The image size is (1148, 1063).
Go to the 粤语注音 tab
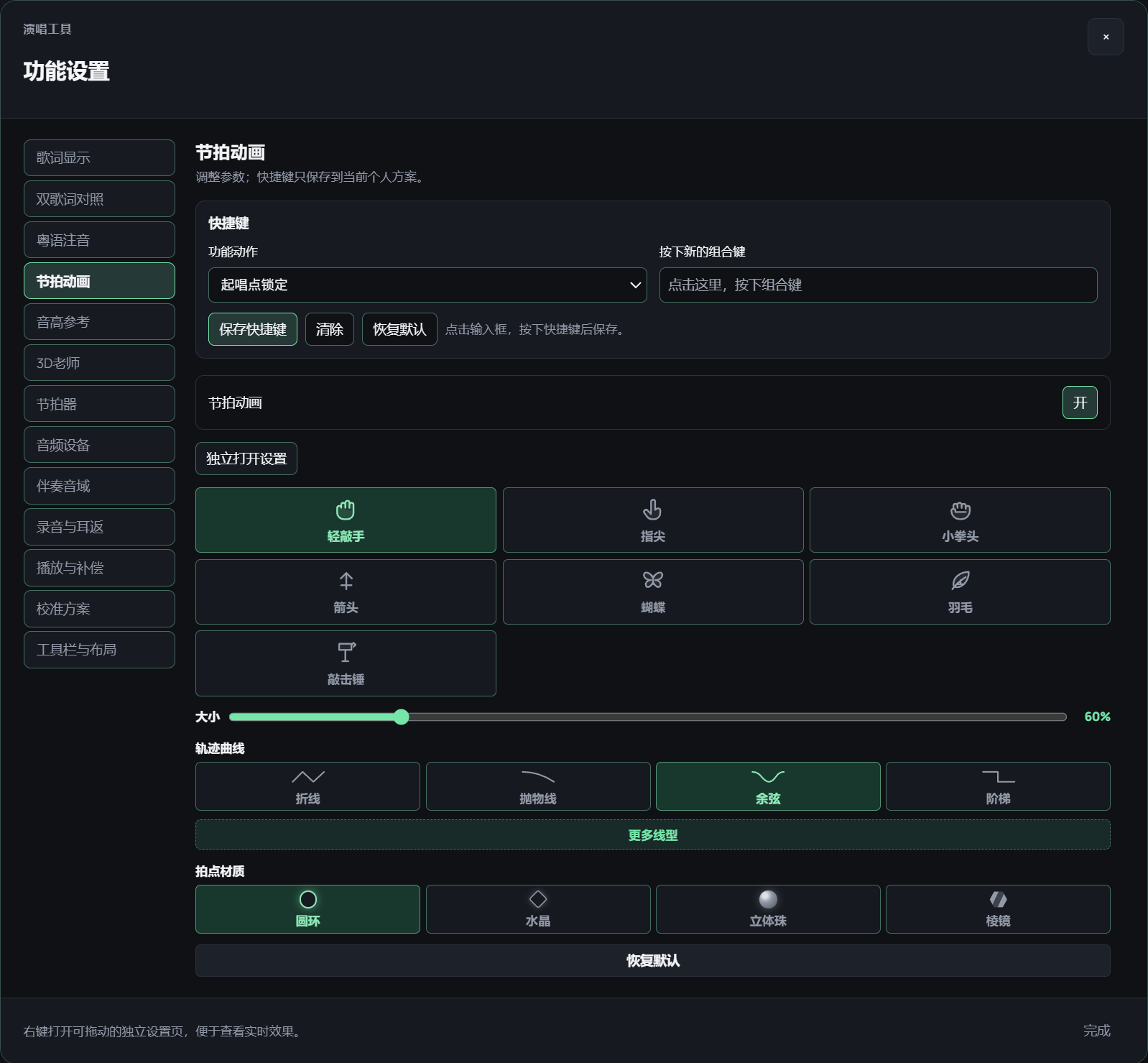[x=99, y=240]
